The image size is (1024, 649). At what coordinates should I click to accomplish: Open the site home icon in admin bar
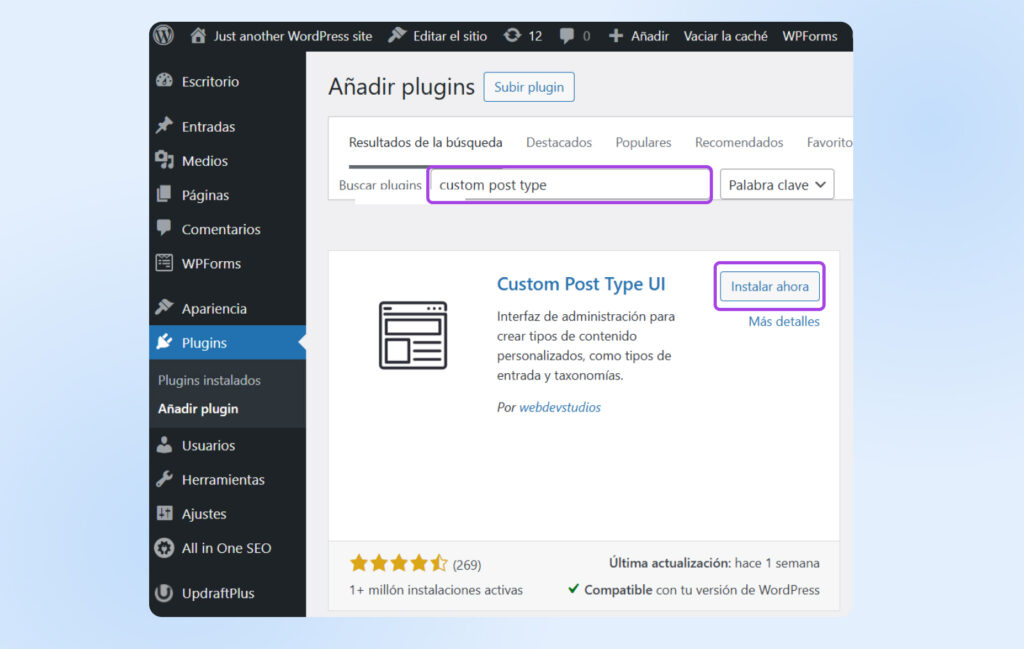(x=198, y=36)
